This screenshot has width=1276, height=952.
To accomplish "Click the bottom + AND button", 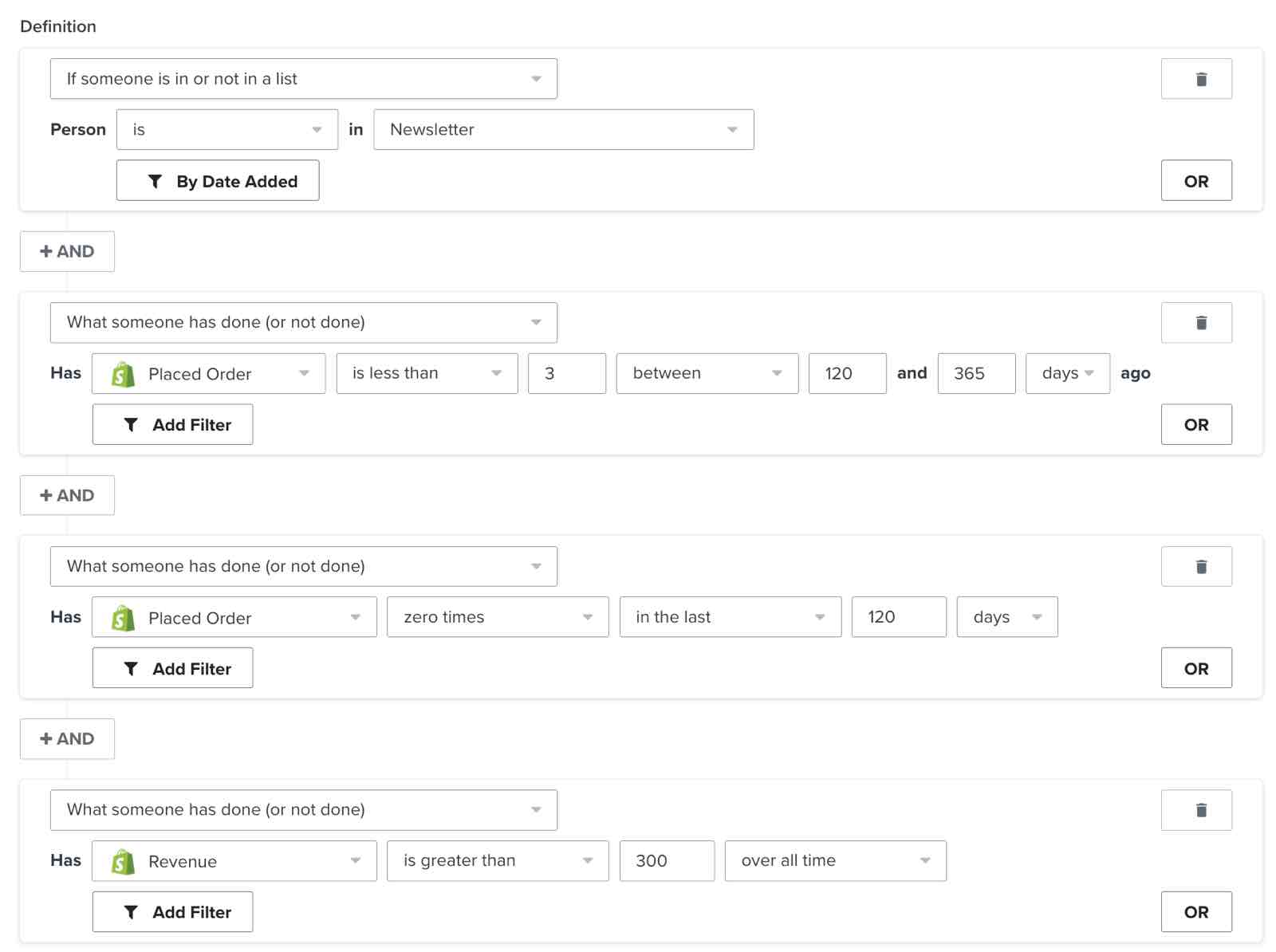I will tap(67, 739).
